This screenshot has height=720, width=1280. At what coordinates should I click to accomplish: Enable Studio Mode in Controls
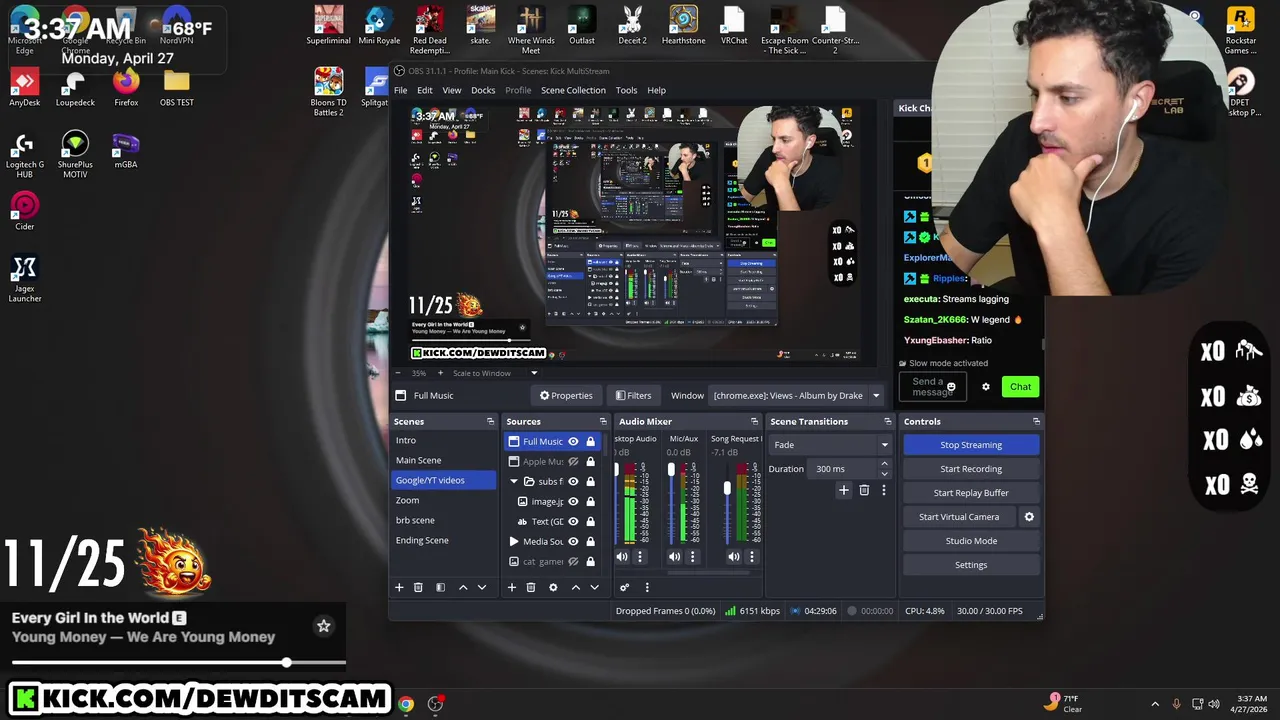pyautogui.click(x=971, y=541)
